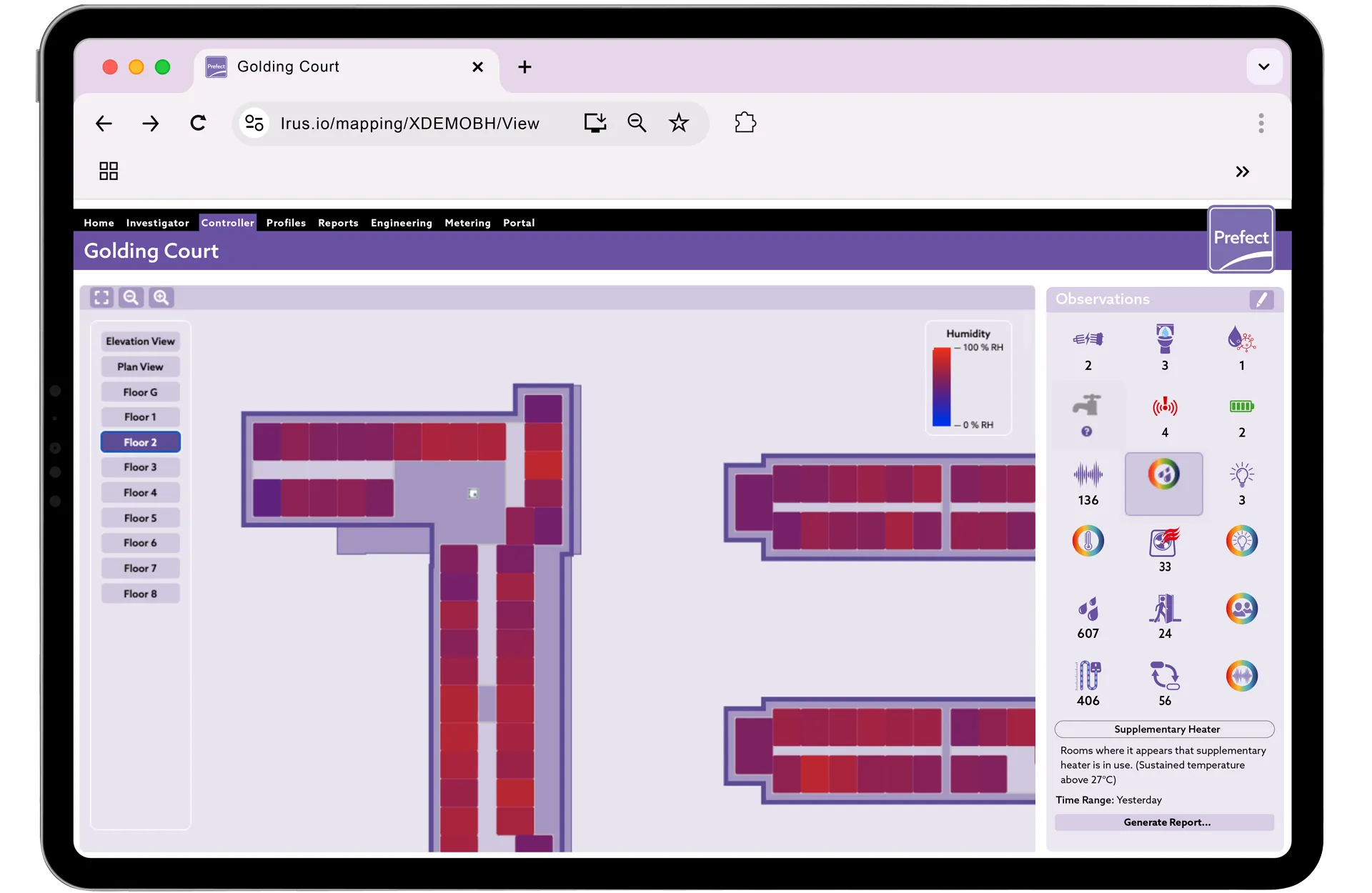The width and height of the screenshot is (1372, 893).
Task: Click the fullscreen map view icon
Action: pyautogui.click(x=101, y=297)
